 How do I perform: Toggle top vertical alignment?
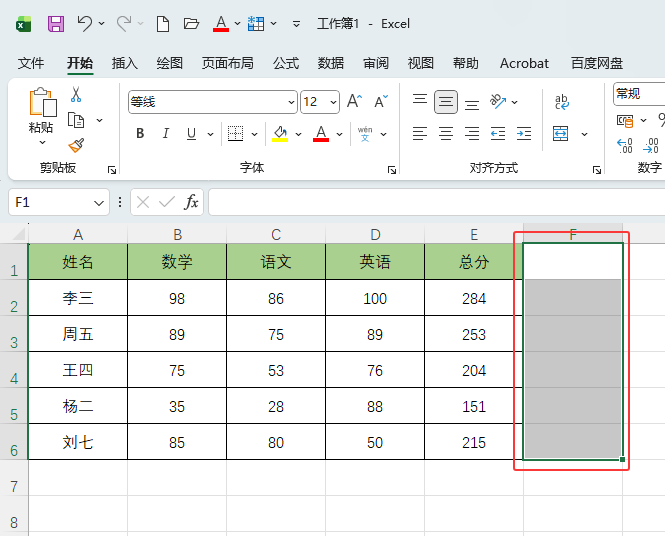(420, 102)
